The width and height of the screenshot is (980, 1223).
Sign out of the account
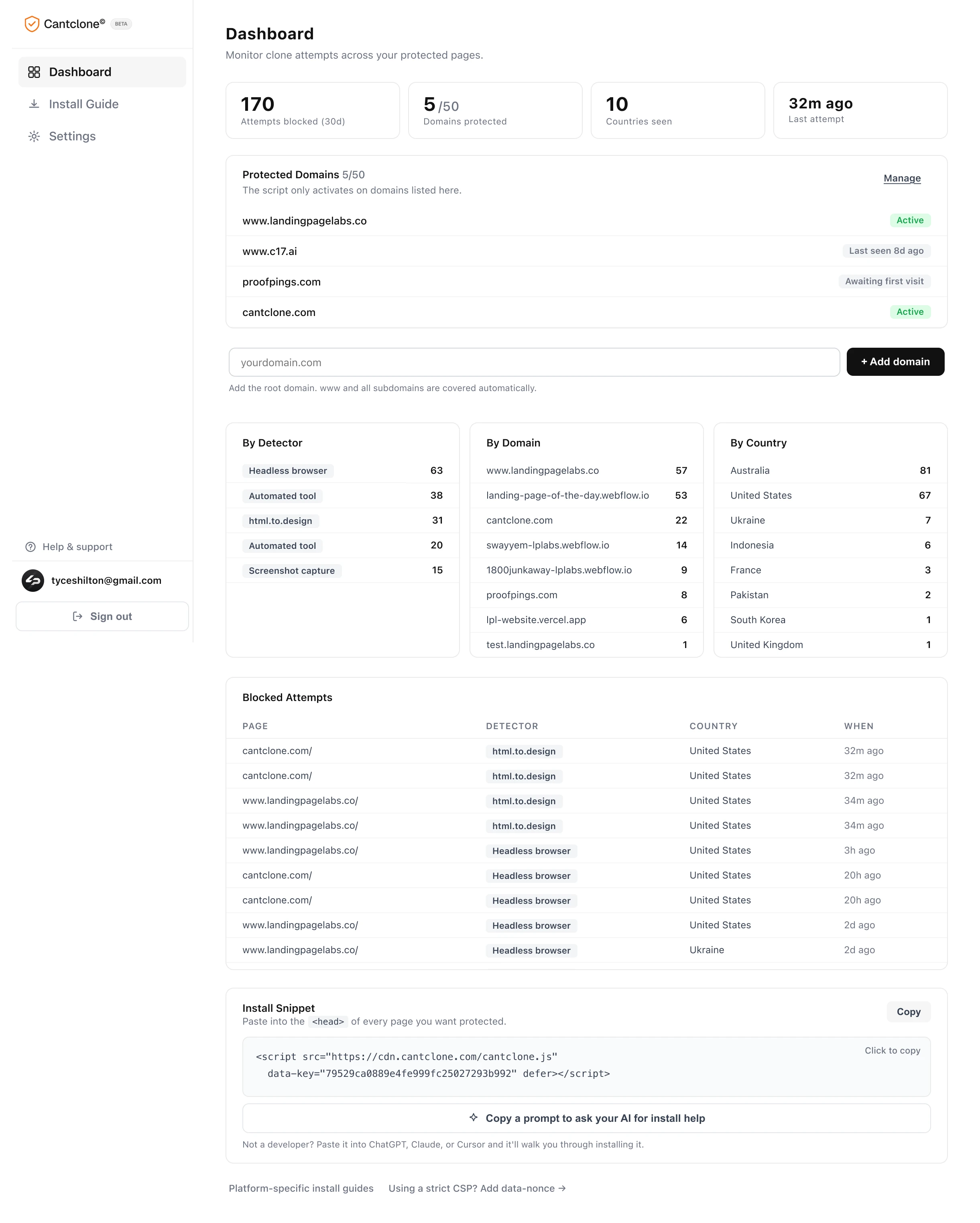tap(102, 616)
